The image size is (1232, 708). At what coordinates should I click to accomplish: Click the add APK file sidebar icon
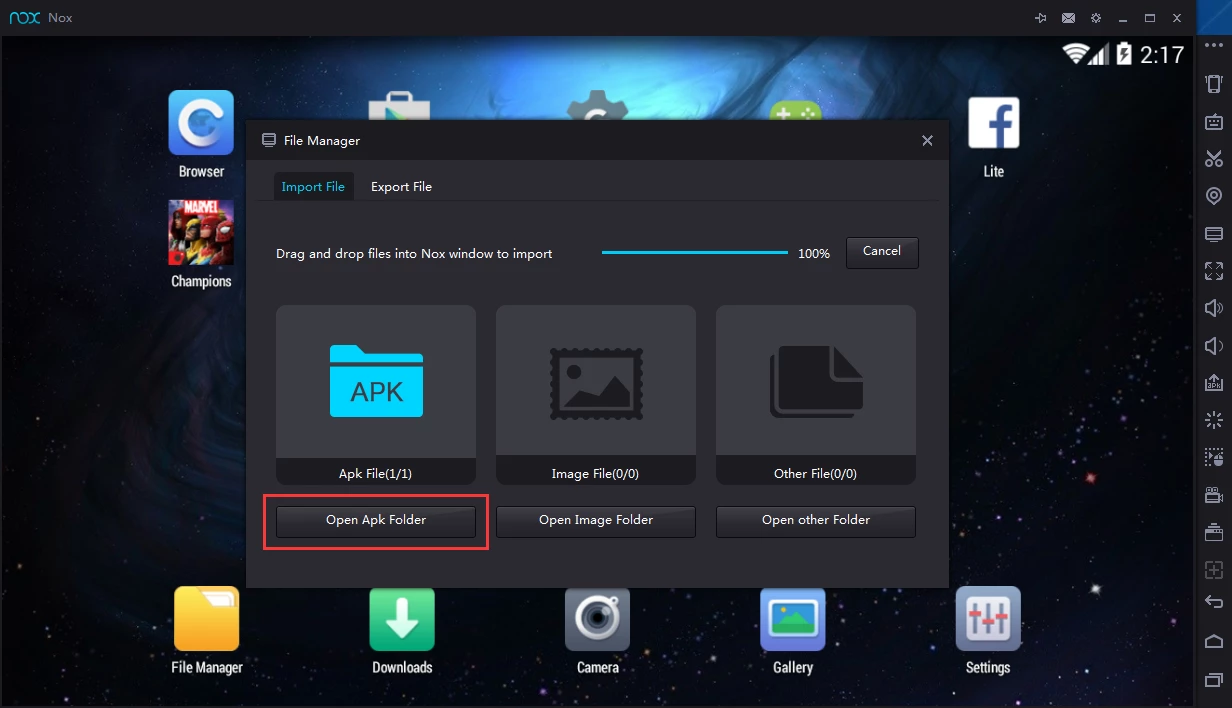1214,383
